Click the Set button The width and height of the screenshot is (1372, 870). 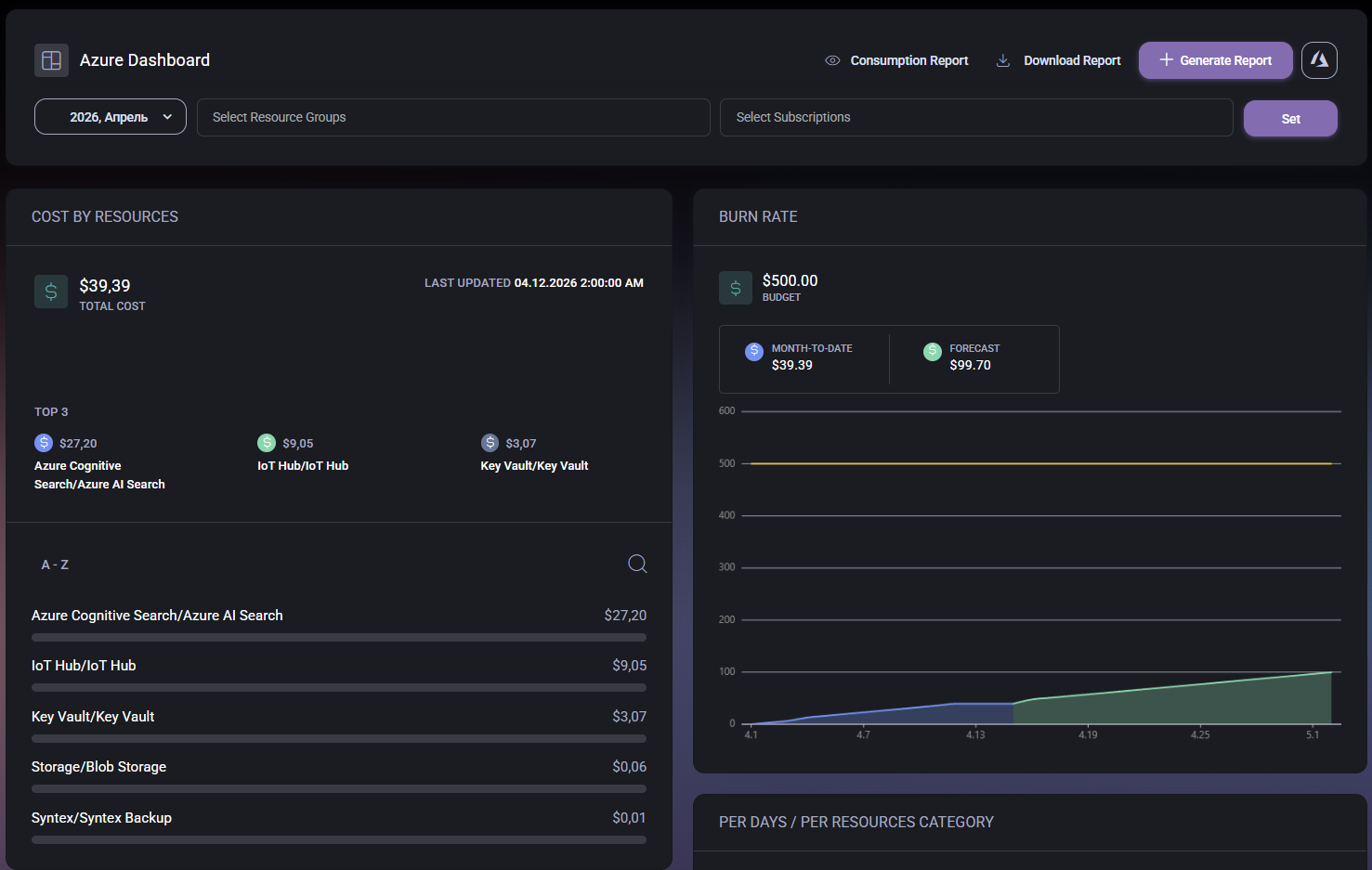pos(1290,118)
